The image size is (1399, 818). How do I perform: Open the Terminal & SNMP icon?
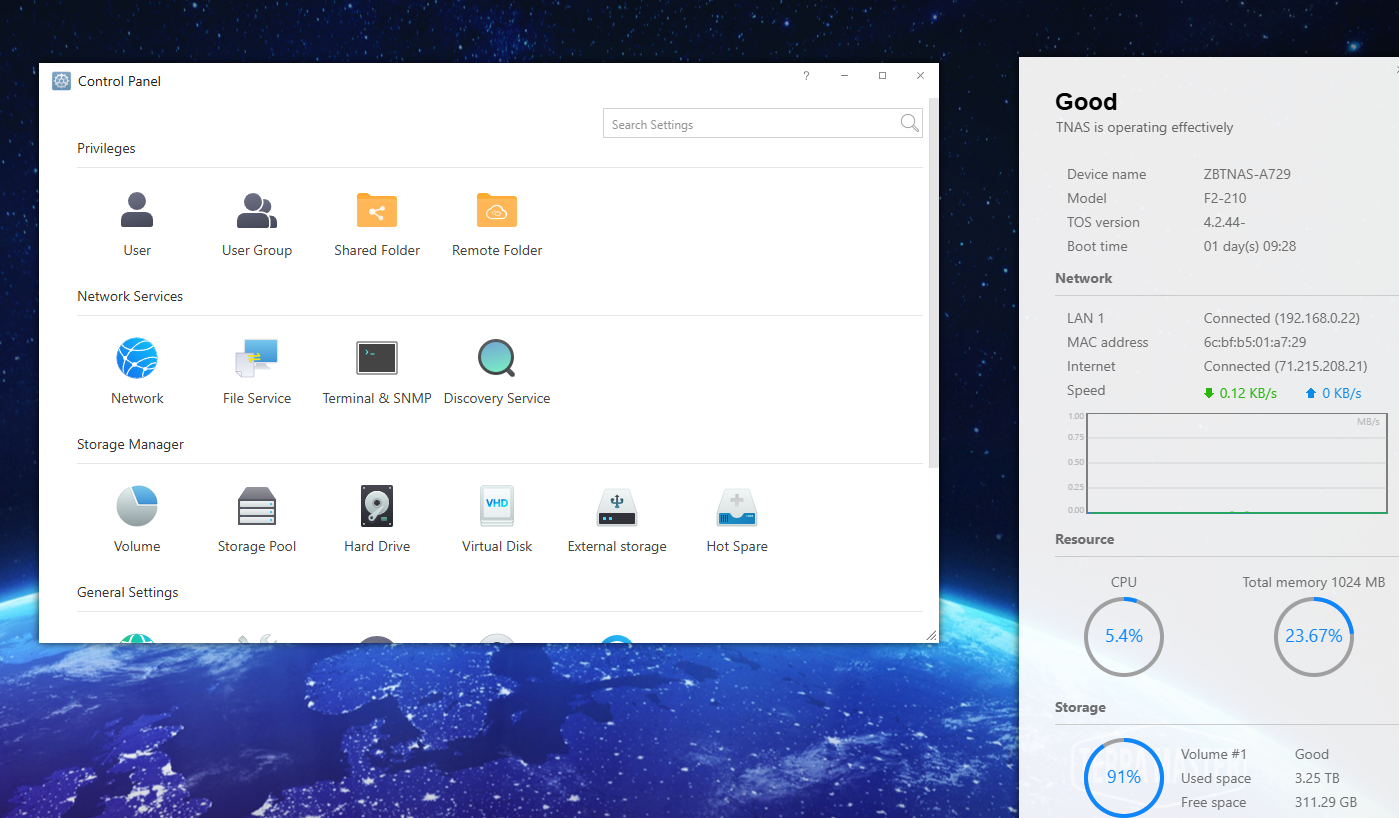[377, 358]
